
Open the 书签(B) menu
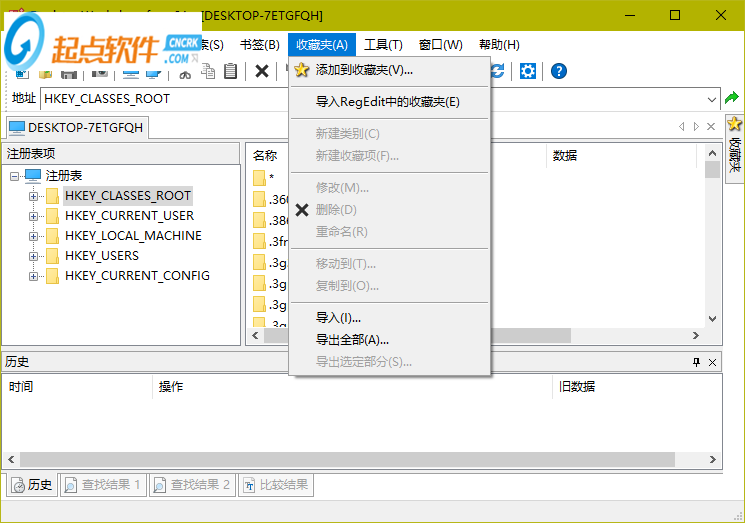259,45
